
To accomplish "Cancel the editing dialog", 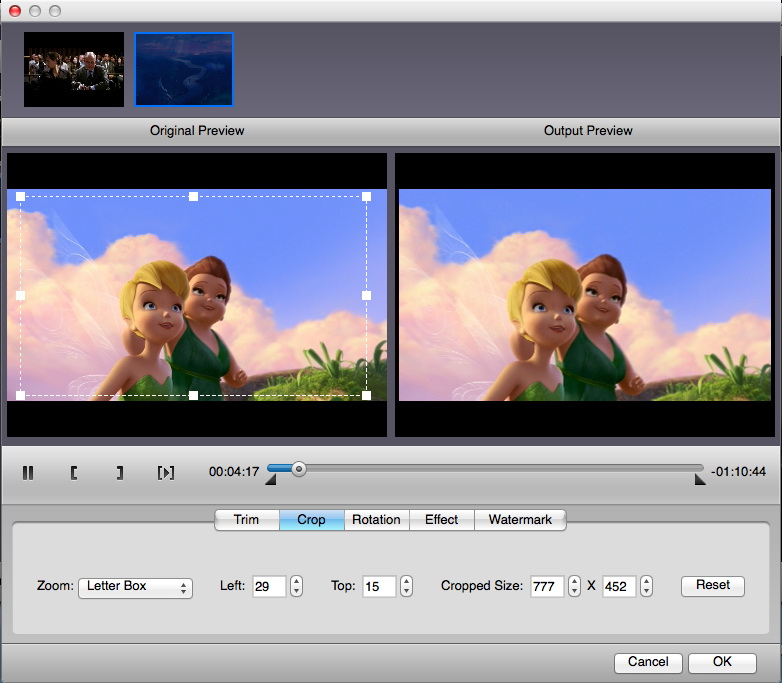I will coord(648,663).
